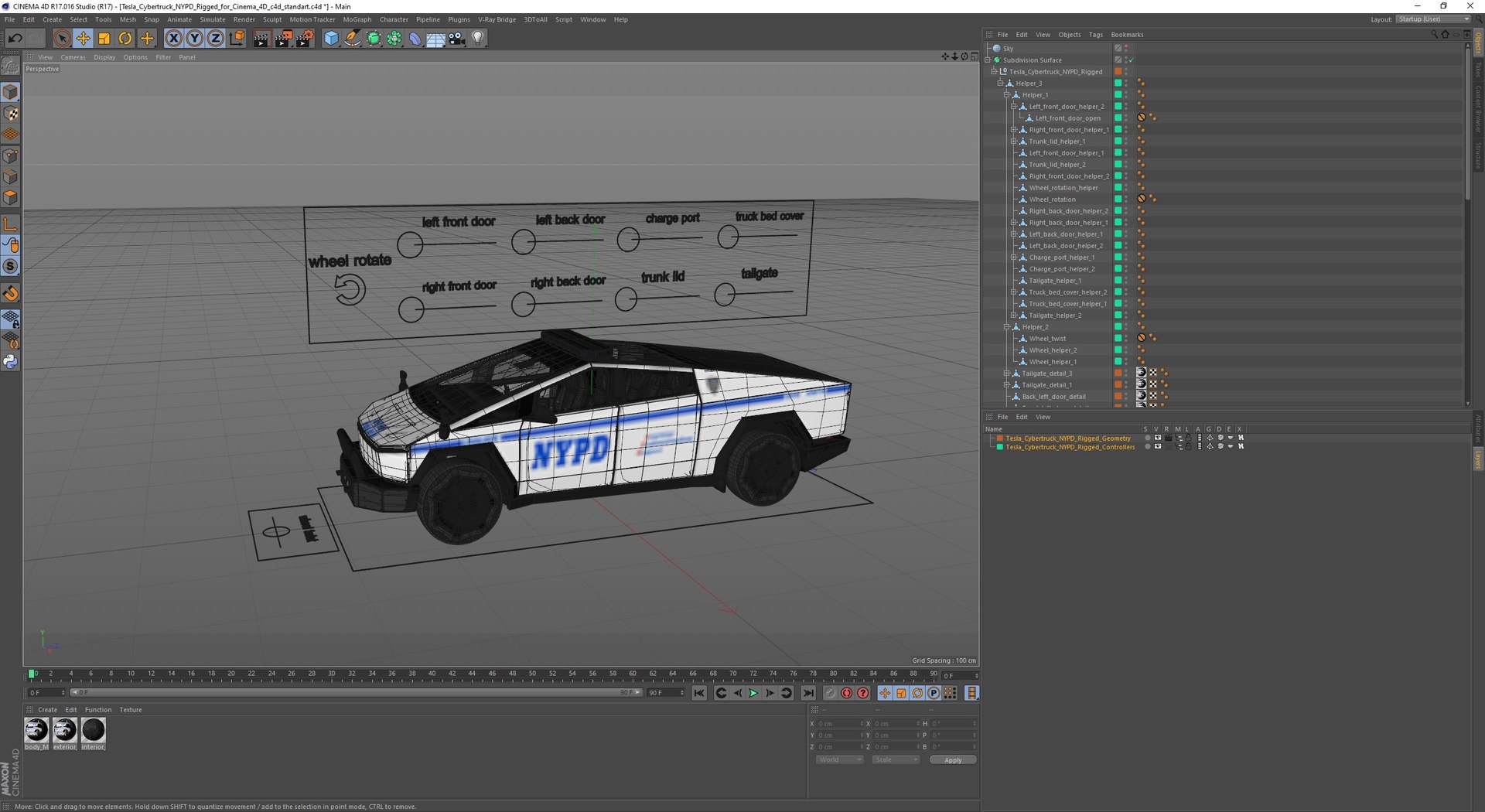Expand Tailgate_detail_3 node
Viewport: 1485px width, 812px height.
pyautogui.click(x=1007, y=373)
